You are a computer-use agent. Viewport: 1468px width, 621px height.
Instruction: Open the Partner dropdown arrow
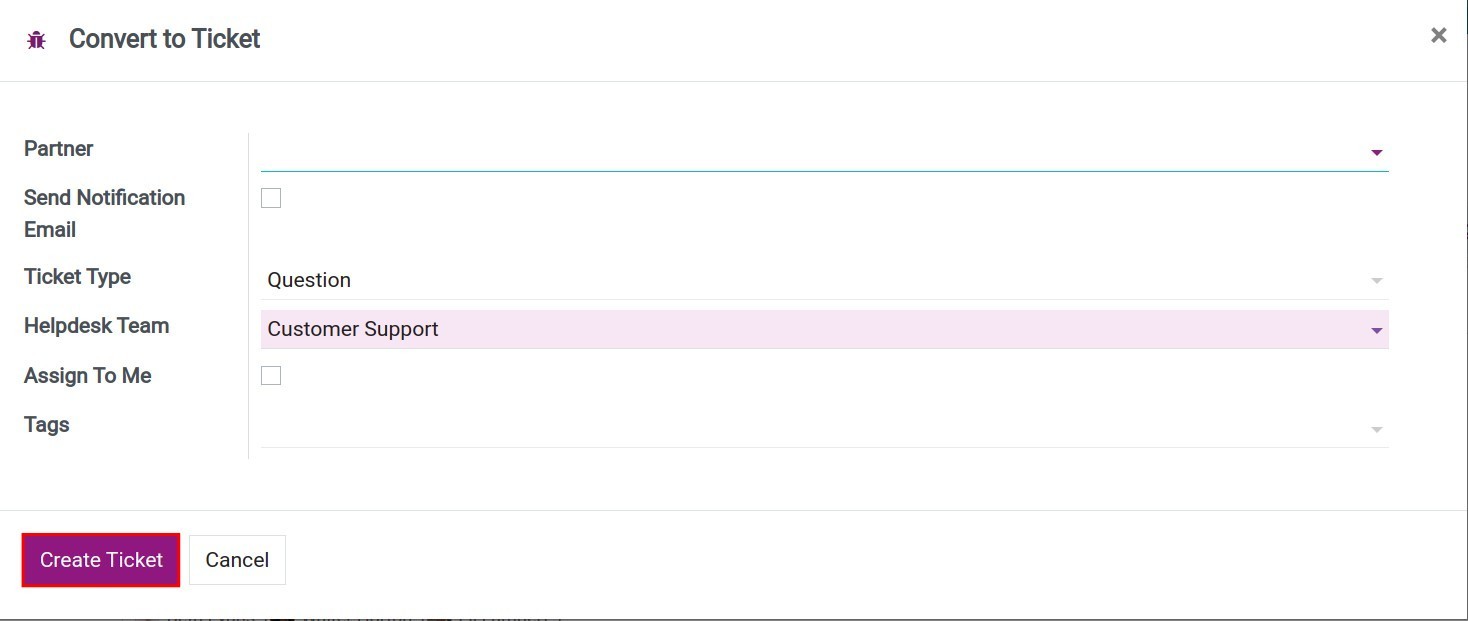tap(1376, 152)
